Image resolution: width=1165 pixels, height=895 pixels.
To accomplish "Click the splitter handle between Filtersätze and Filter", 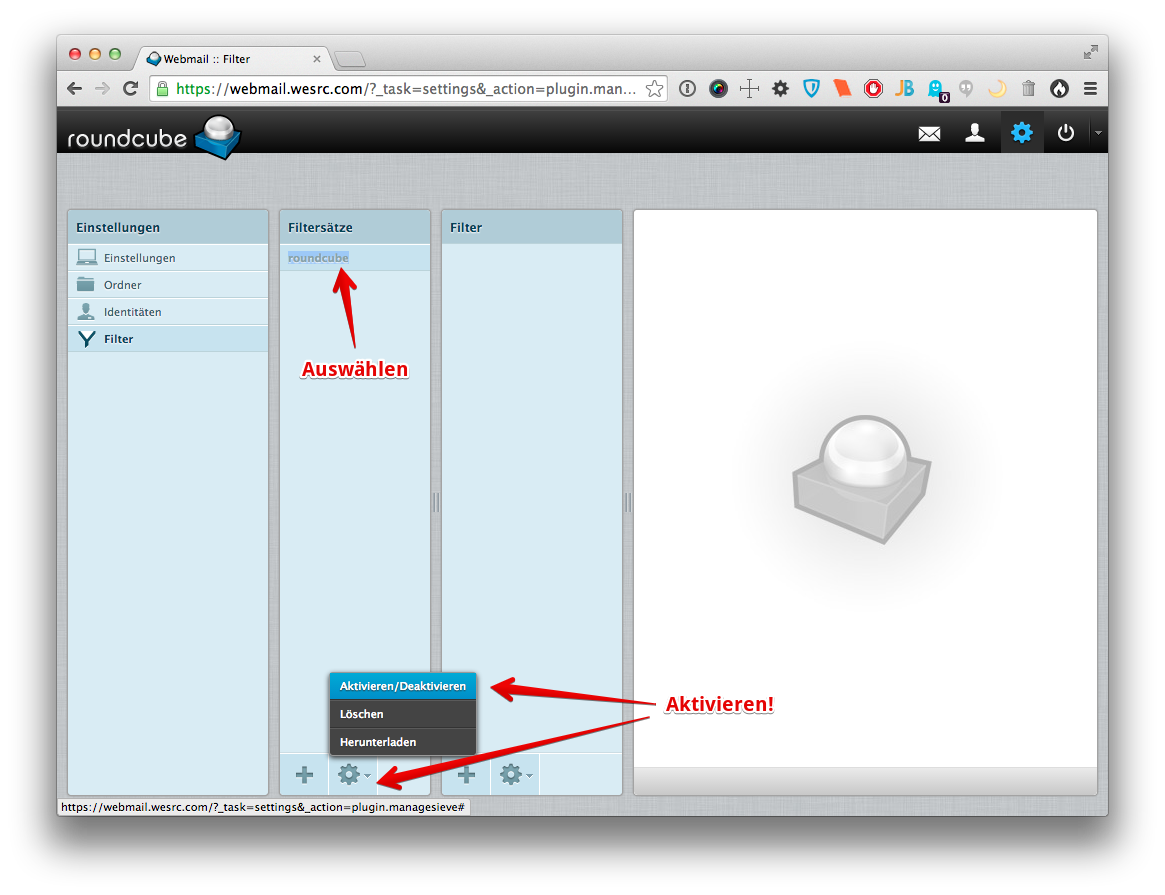I will 436,503.
